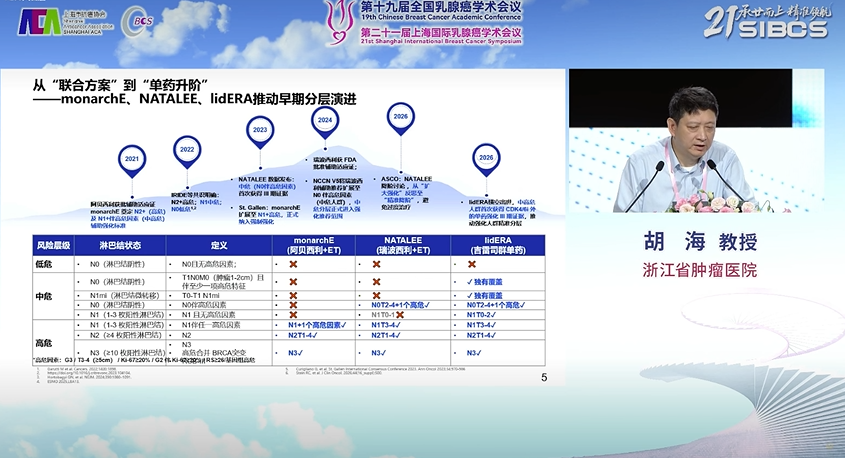
Task: Click the 风险层级 column header
Action: point(53,245)
